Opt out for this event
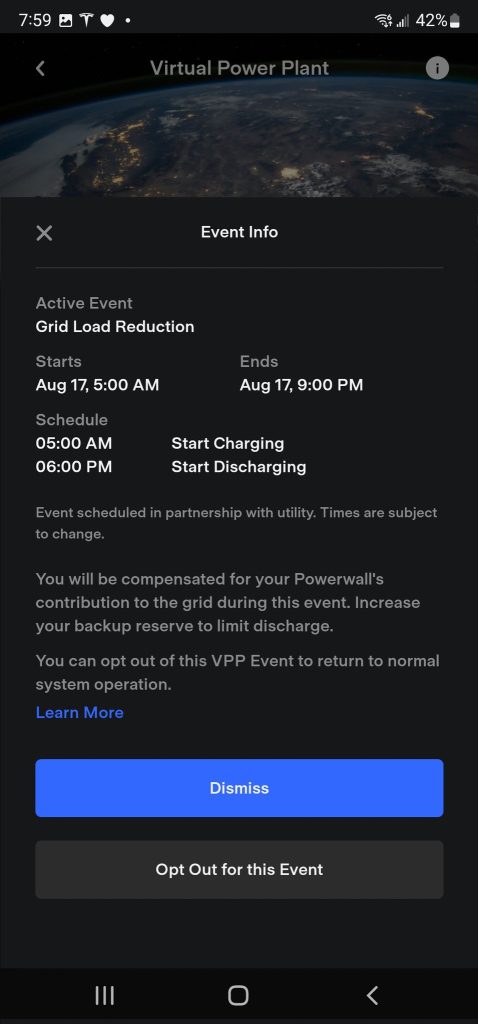478x1024 pixels. point(239,869)
